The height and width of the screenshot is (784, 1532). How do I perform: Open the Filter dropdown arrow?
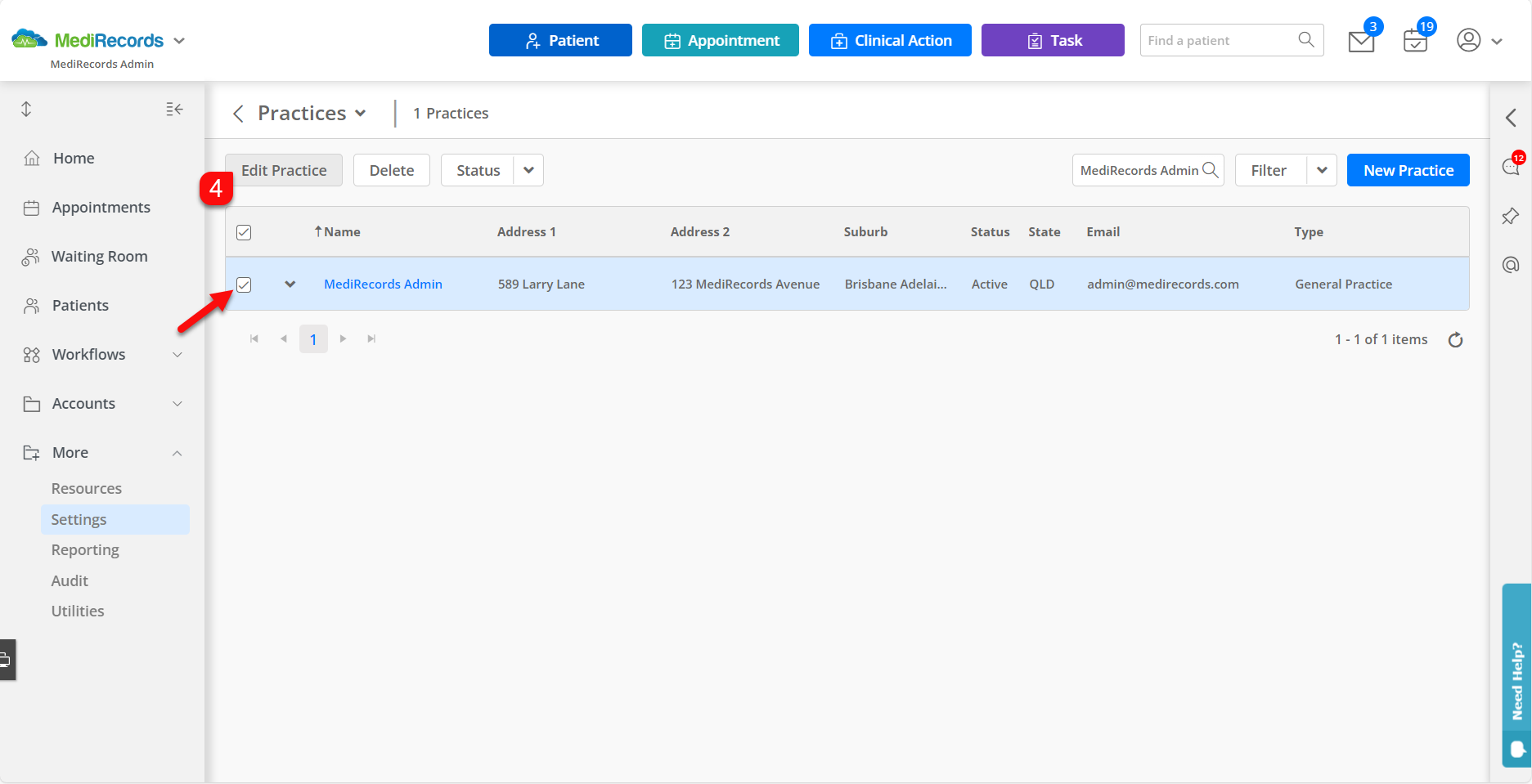(x=1322, y=170)
